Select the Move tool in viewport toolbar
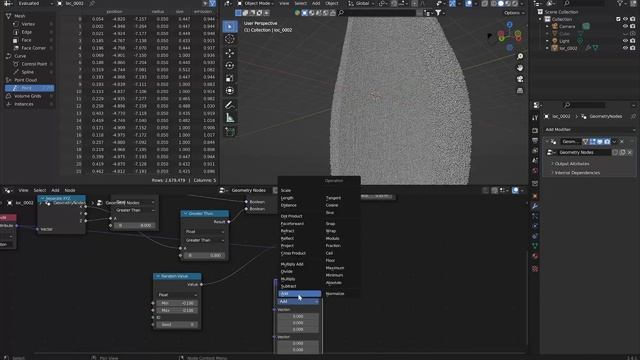Image resolution: width=640 pixels, height=360 pixels. 230,53
